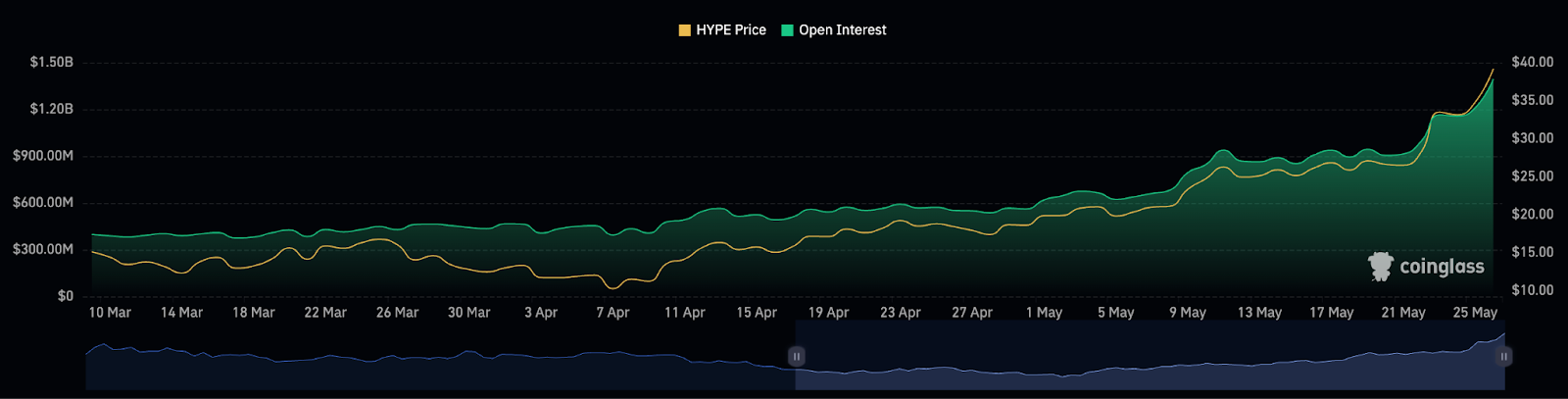The height and width of the screenshot is (399, 1568).
Task: Click the $35.00 price axis label
Action: click(x=1533, y=100)
